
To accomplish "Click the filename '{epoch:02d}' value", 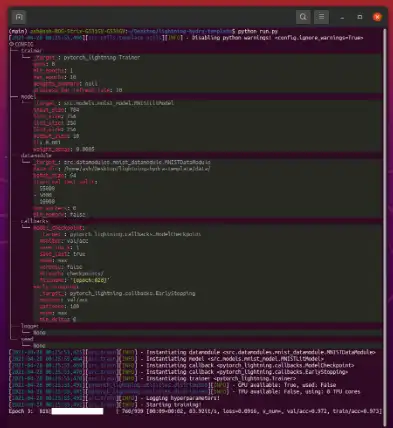I will point(90,280).
